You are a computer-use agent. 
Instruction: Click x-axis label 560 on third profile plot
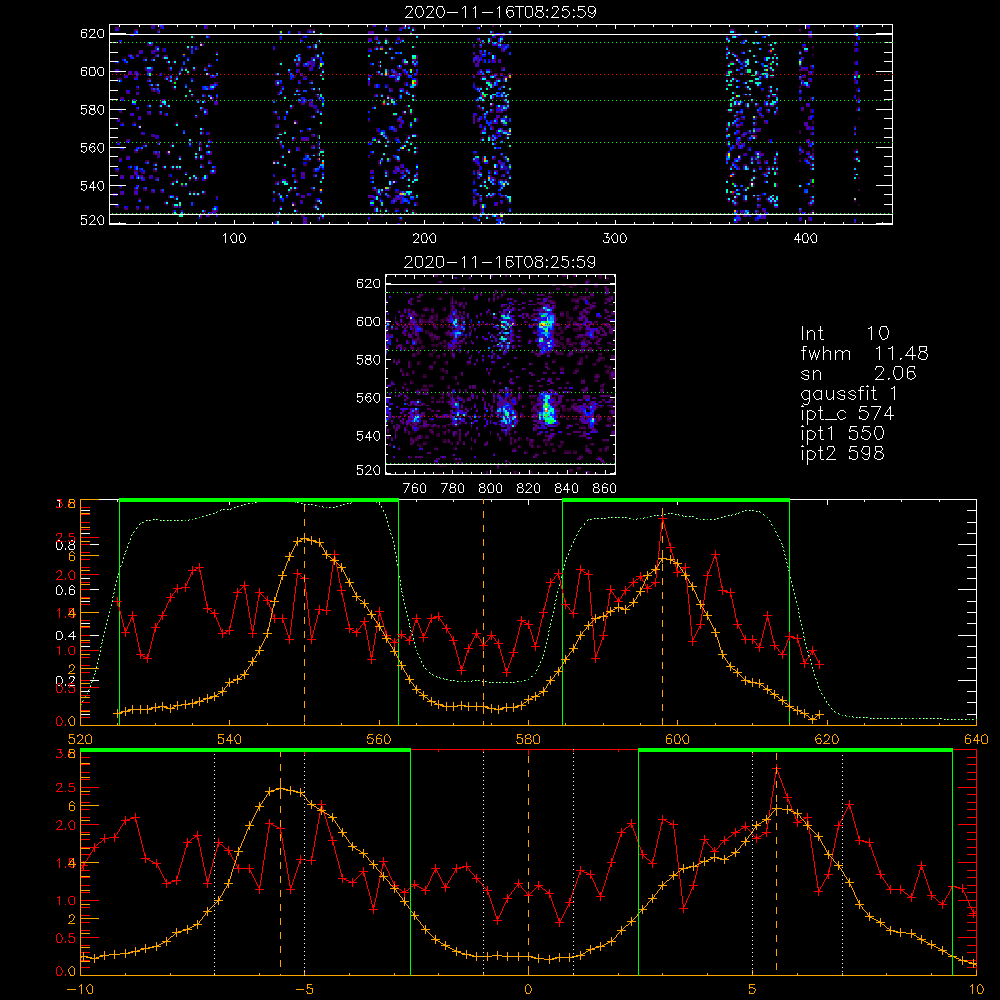point(379,740)
